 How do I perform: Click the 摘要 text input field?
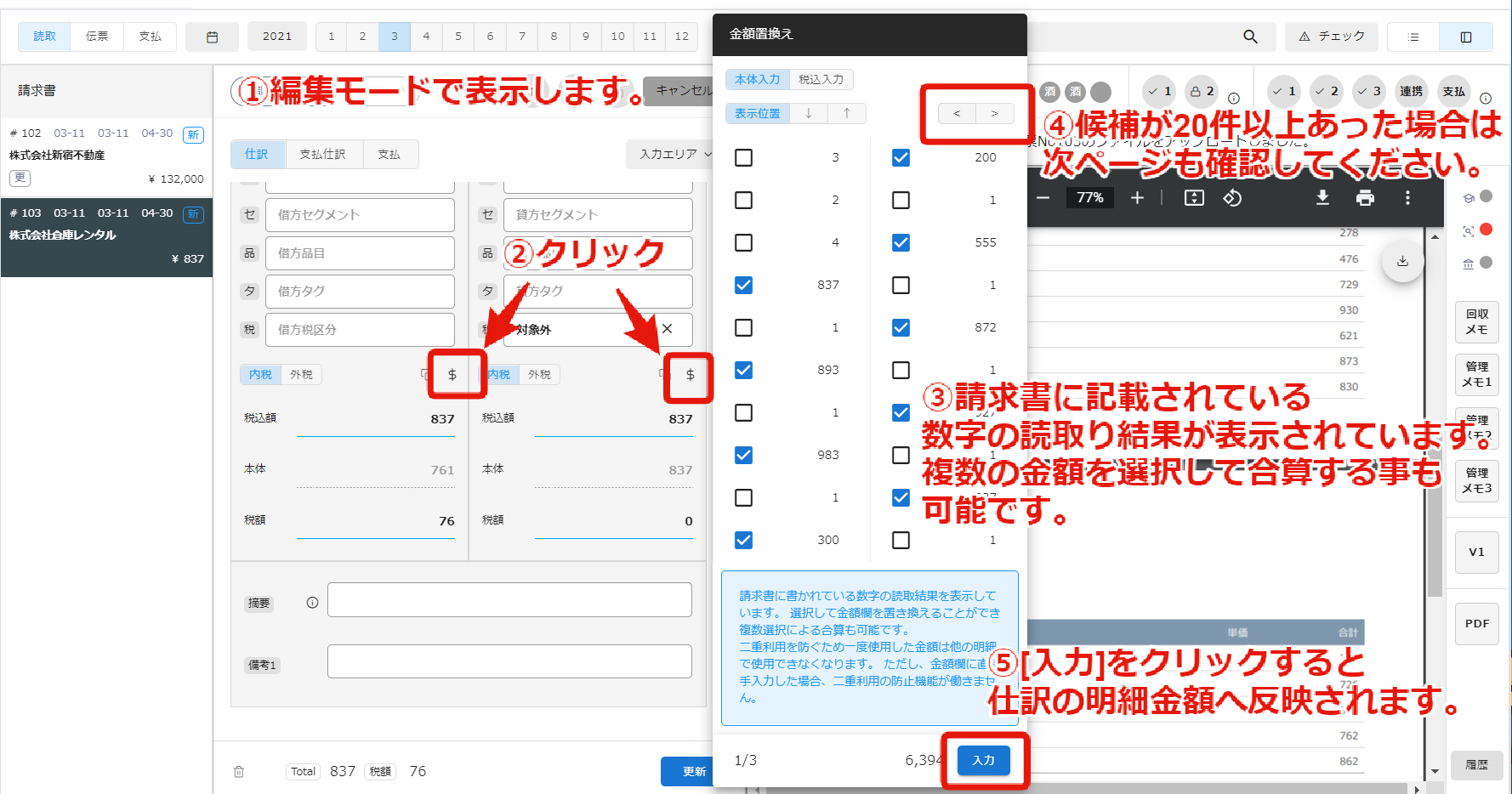pos(509,600)
